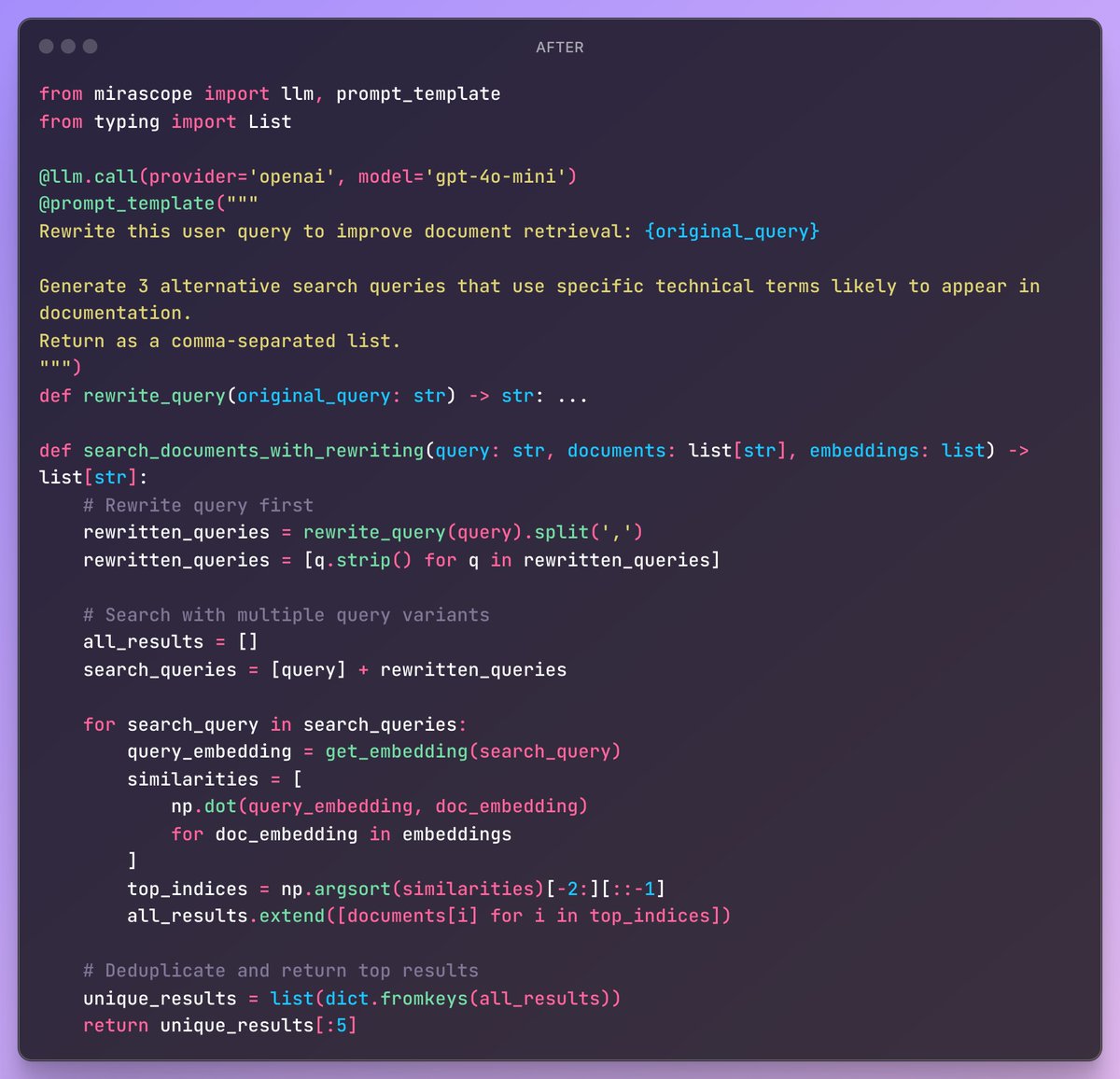Click the 'similarities = [' line

[215, 779]
